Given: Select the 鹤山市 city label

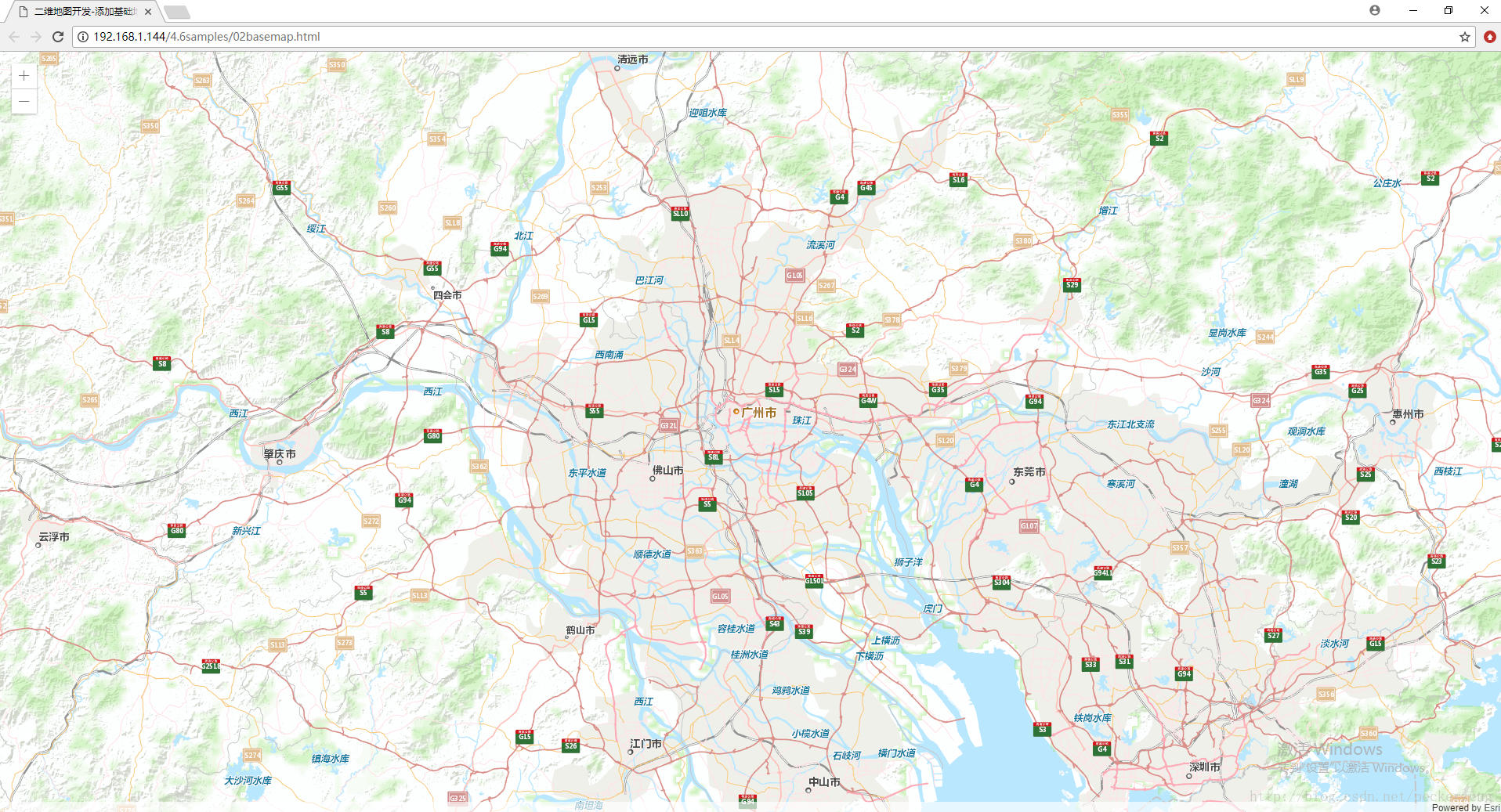Looking at the screenshot, I should click(580, 630).
